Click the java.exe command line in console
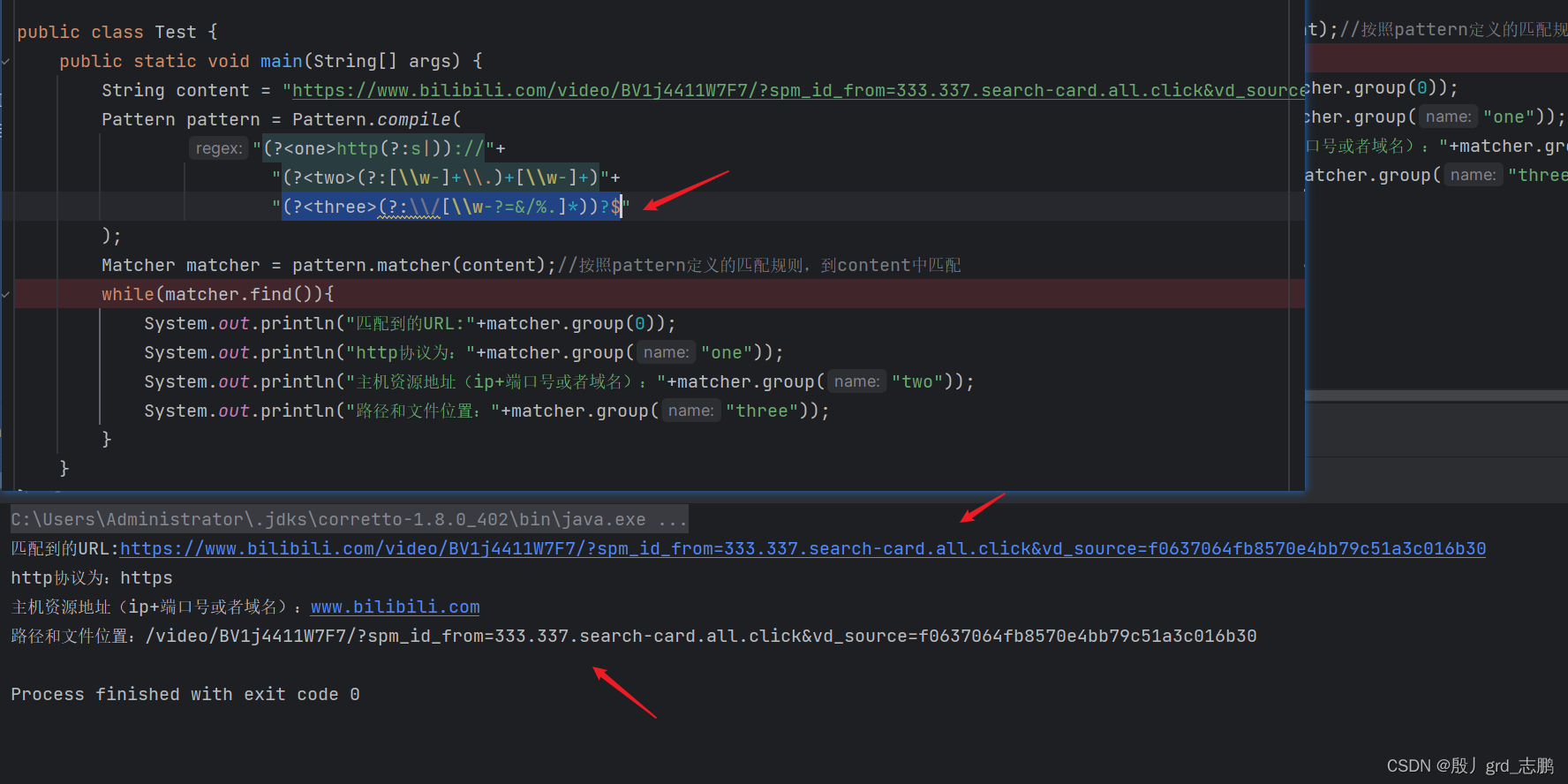This screenshot has width=1568, height=784. click(x=350, y=519)
